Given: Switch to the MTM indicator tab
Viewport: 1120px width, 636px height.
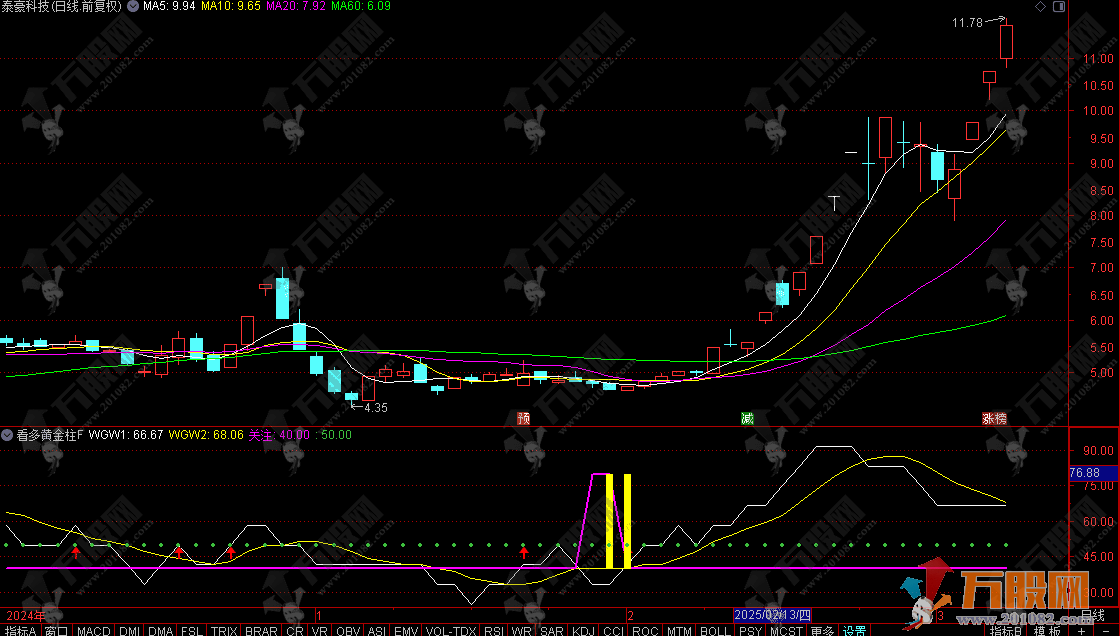Looking at the screenshot, I should (679, 630).
